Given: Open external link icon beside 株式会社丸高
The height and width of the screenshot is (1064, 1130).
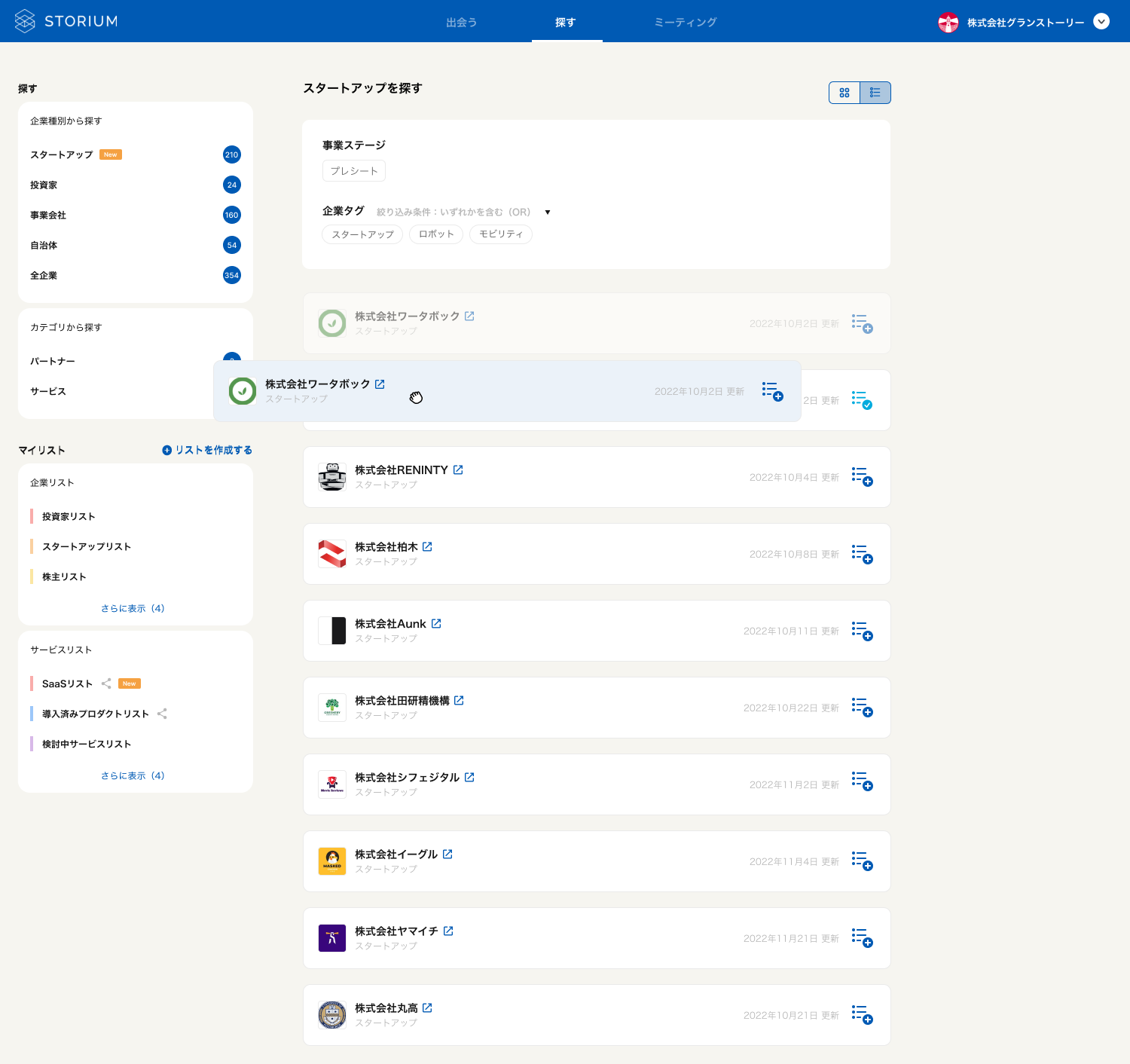Looking at the screenshot, I should [x=427, y=1007].
